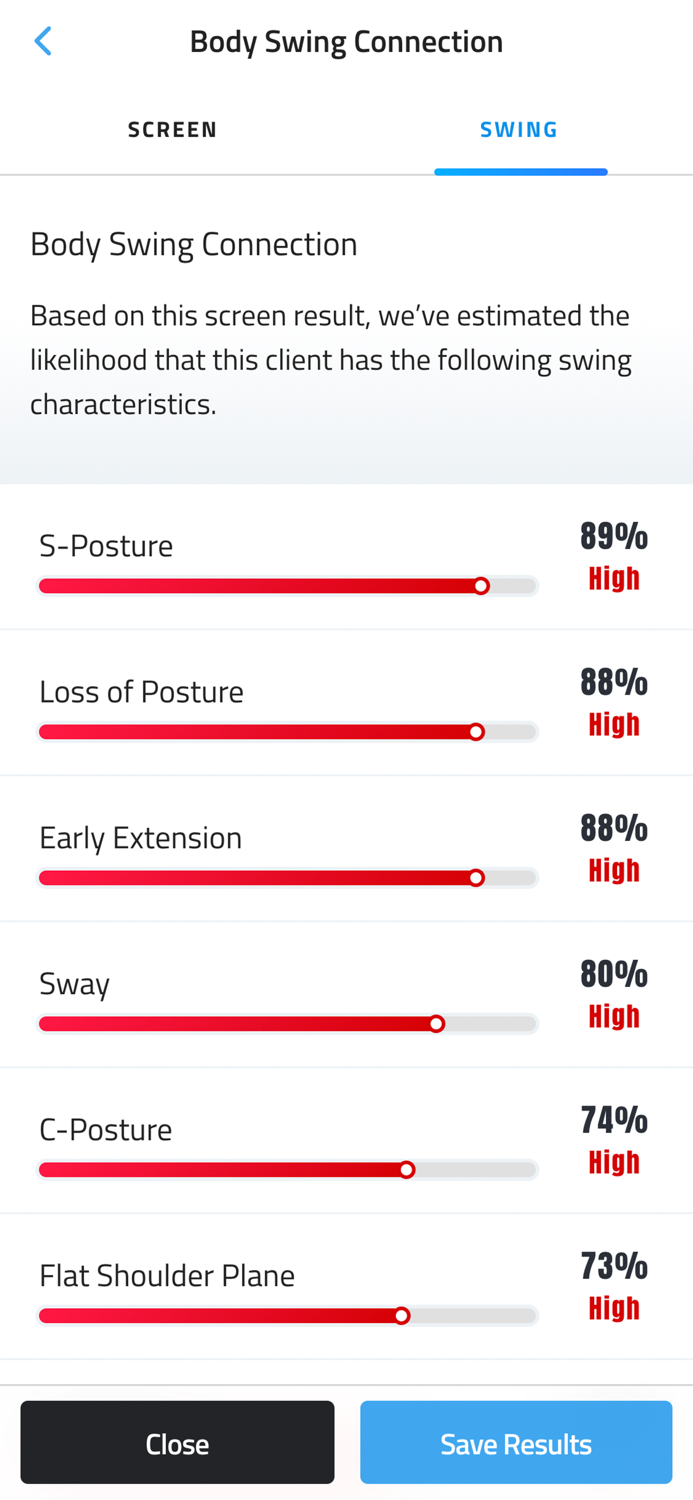This screenshot has width=693, height=1500.
Task: Tap the C-Posture 74% percentage
Action: pyautogui.click(x=615, y=1120)
